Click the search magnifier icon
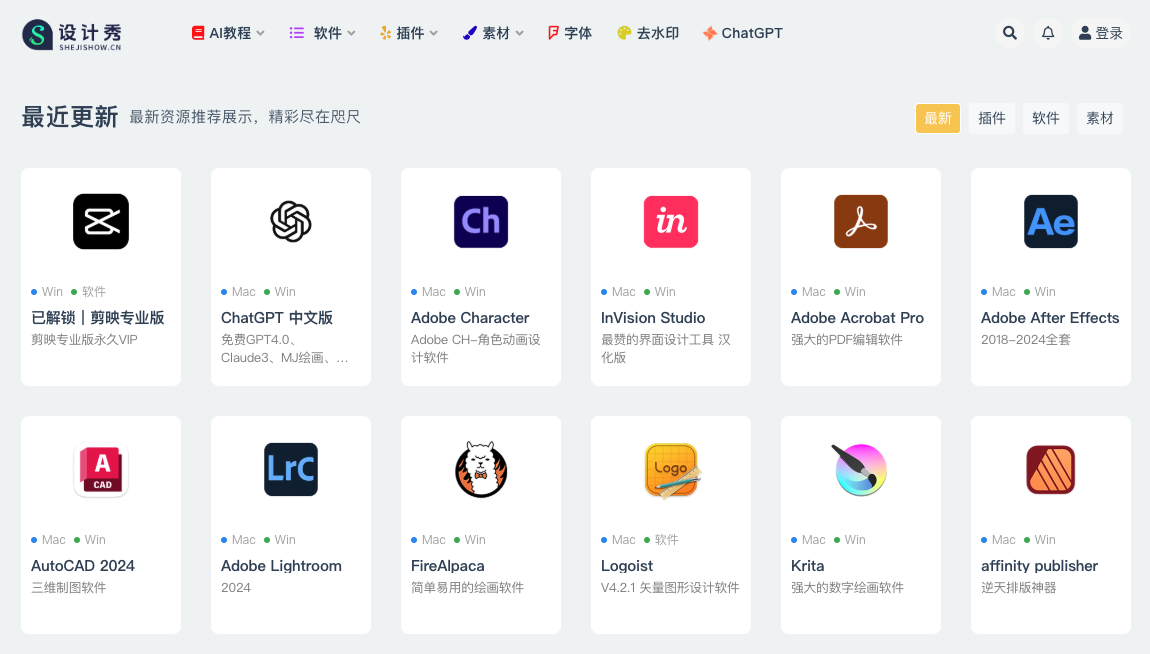 coord(1010,33)
